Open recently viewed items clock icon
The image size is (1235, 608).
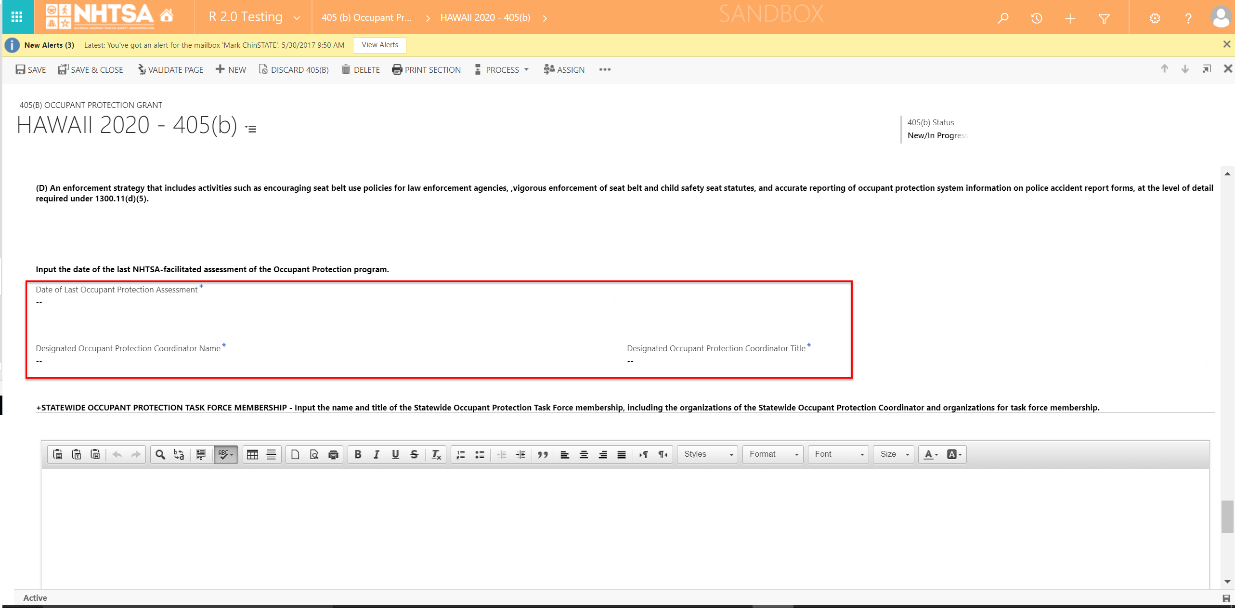click(x=1037, y=18)
